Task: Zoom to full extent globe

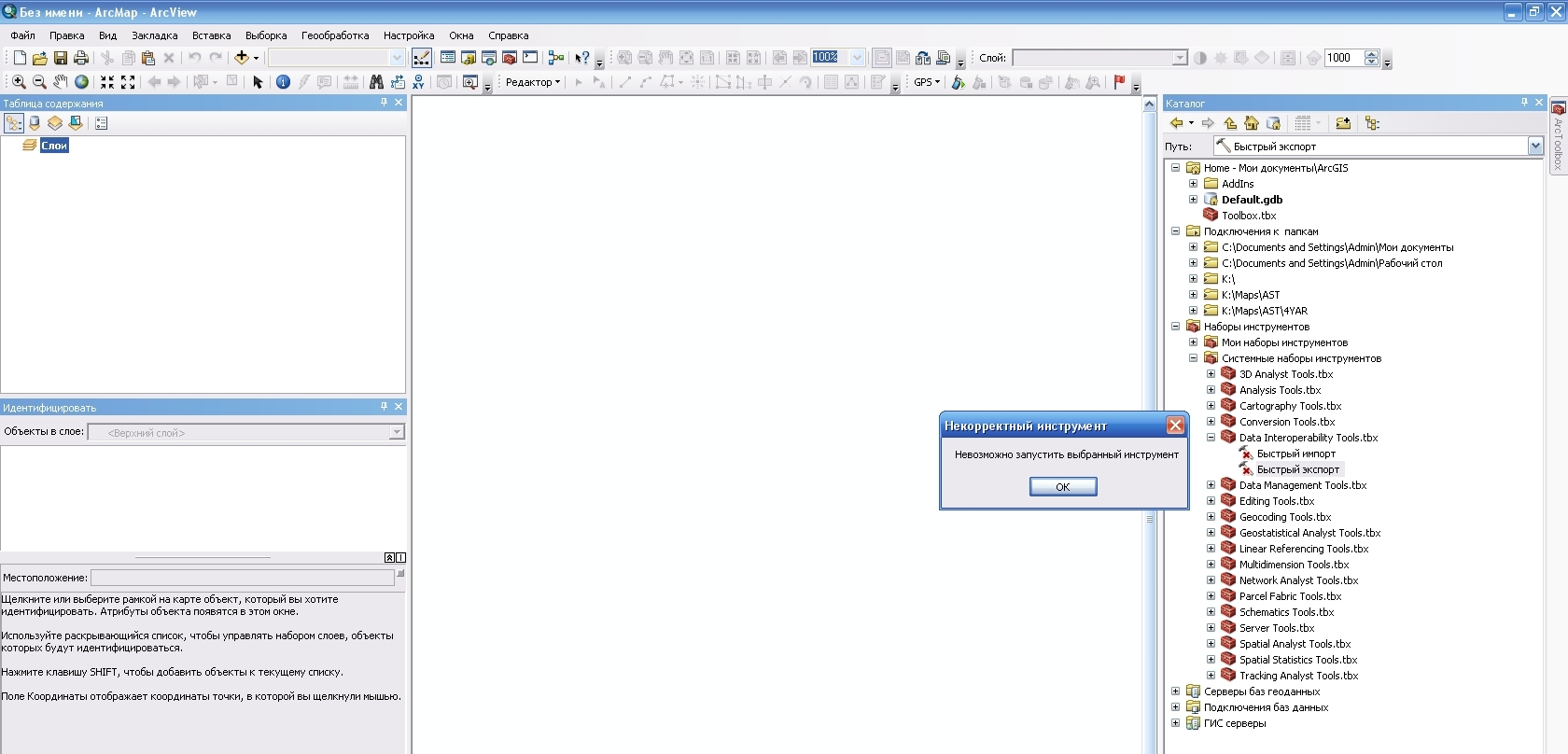Action: [x=81, y=82]
